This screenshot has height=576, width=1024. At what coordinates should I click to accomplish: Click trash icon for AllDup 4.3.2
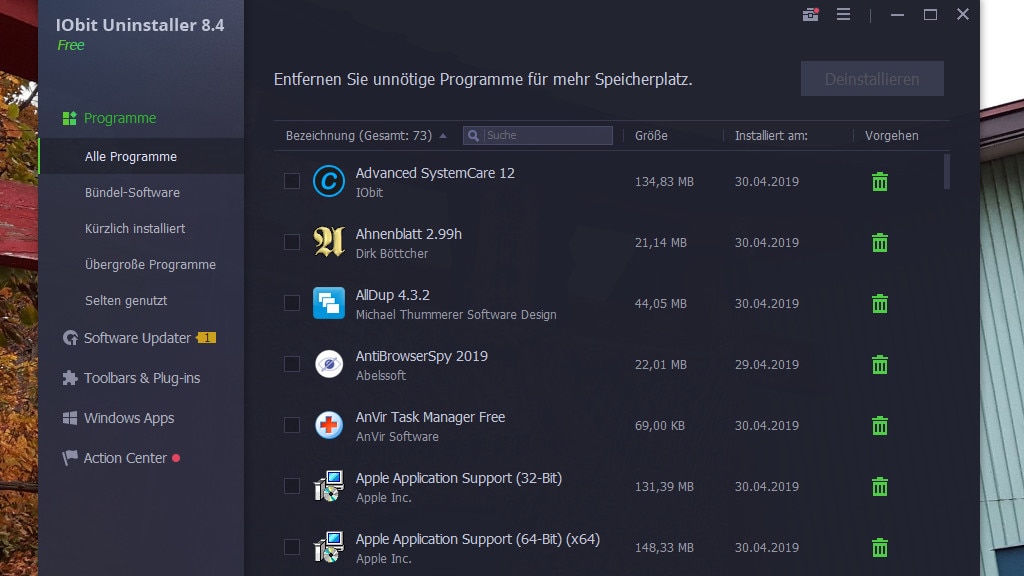click(880, 304)
